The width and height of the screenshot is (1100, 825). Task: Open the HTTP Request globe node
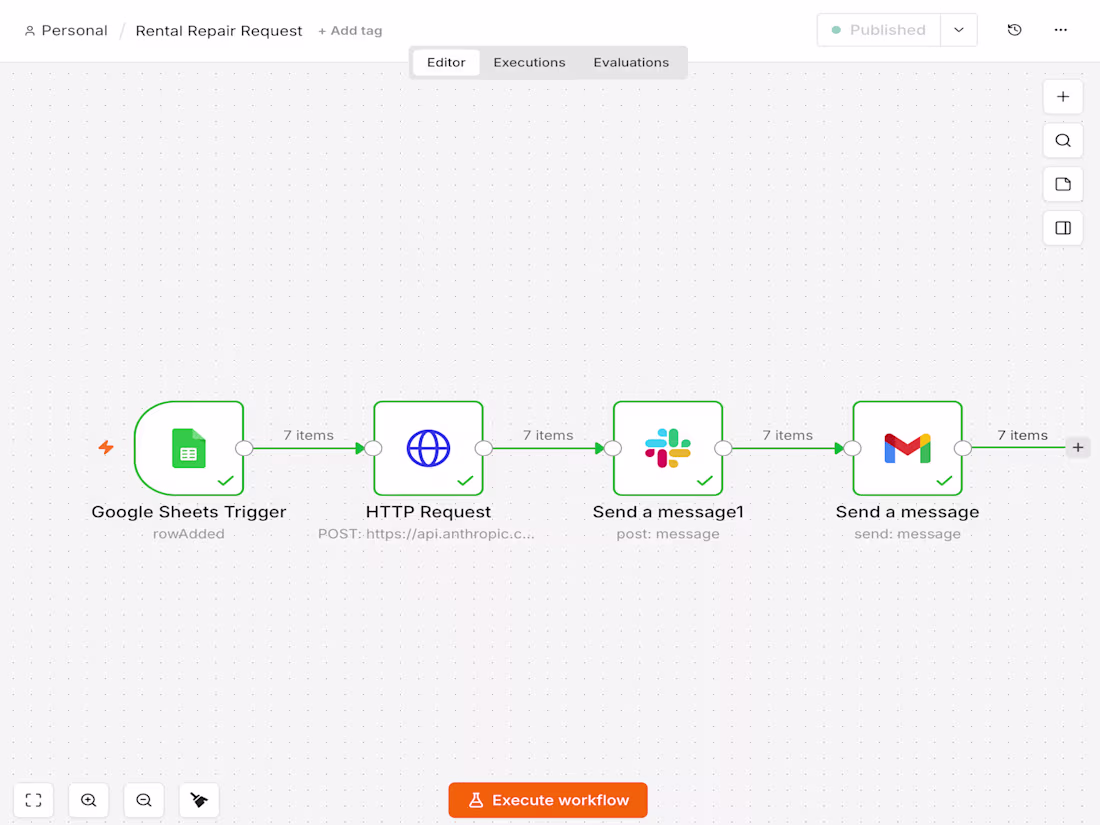(x=429, y=448)
